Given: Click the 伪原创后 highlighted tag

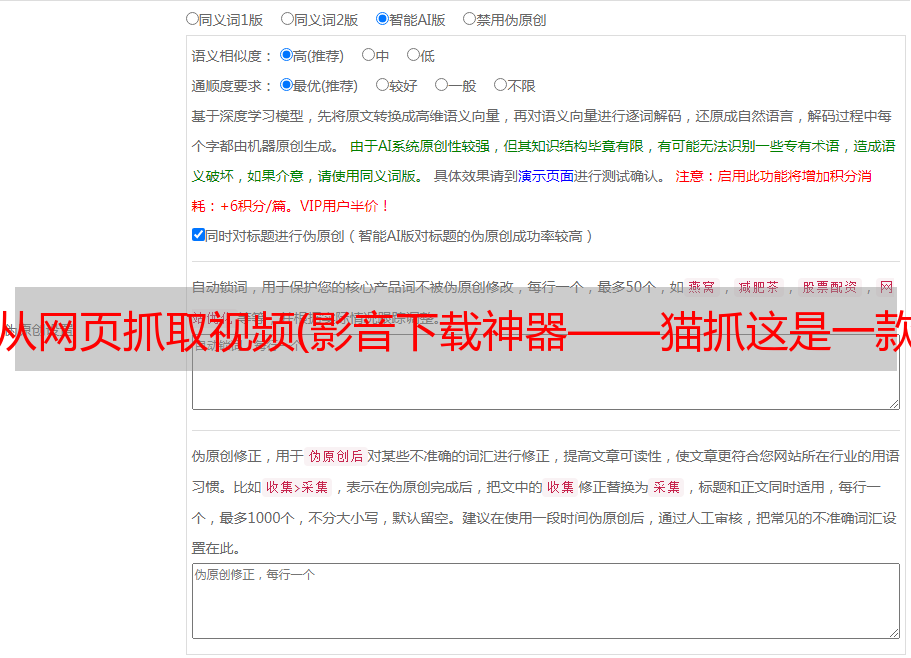Looking at the screenshot, I should pos(336,456).
